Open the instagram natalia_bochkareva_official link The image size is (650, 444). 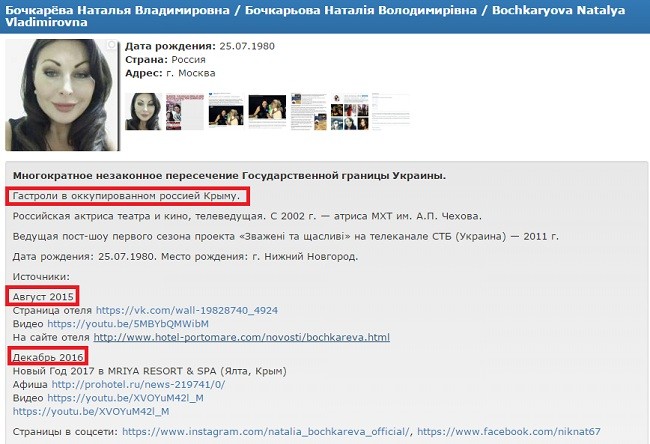[266, 432]
